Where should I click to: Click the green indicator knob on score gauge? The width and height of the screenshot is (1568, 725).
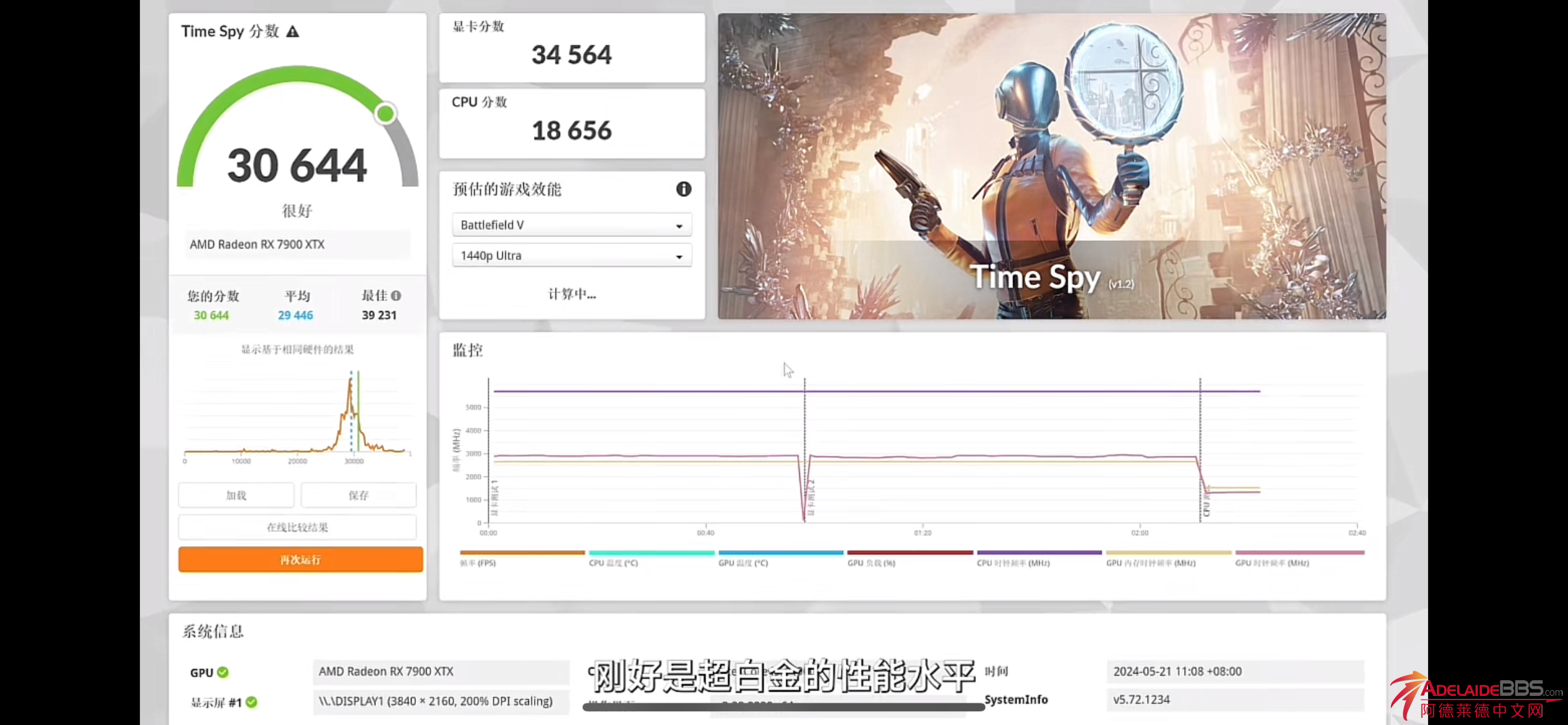tap(385, 114)
